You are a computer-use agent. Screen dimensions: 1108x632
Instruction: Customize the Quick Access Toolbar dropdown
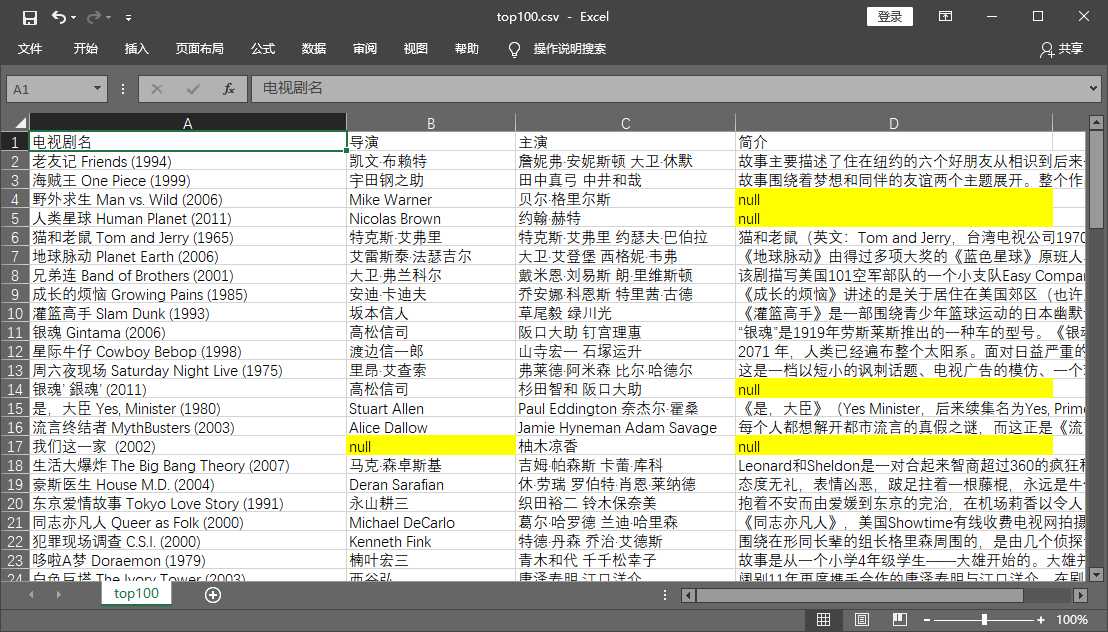[x=128, y=18]
